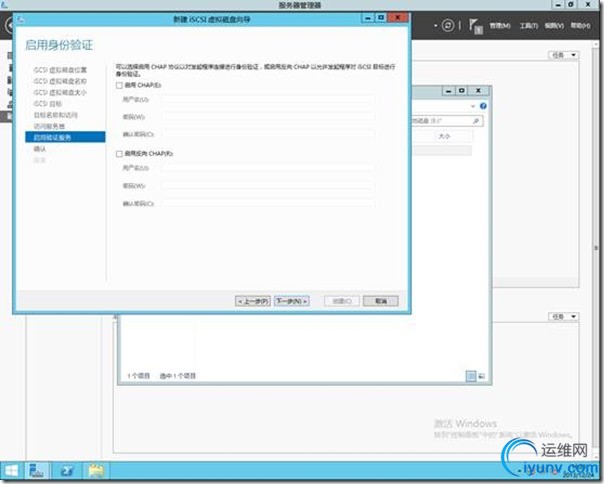
Task: Select the 确认 wizard step
Action: 40,149
